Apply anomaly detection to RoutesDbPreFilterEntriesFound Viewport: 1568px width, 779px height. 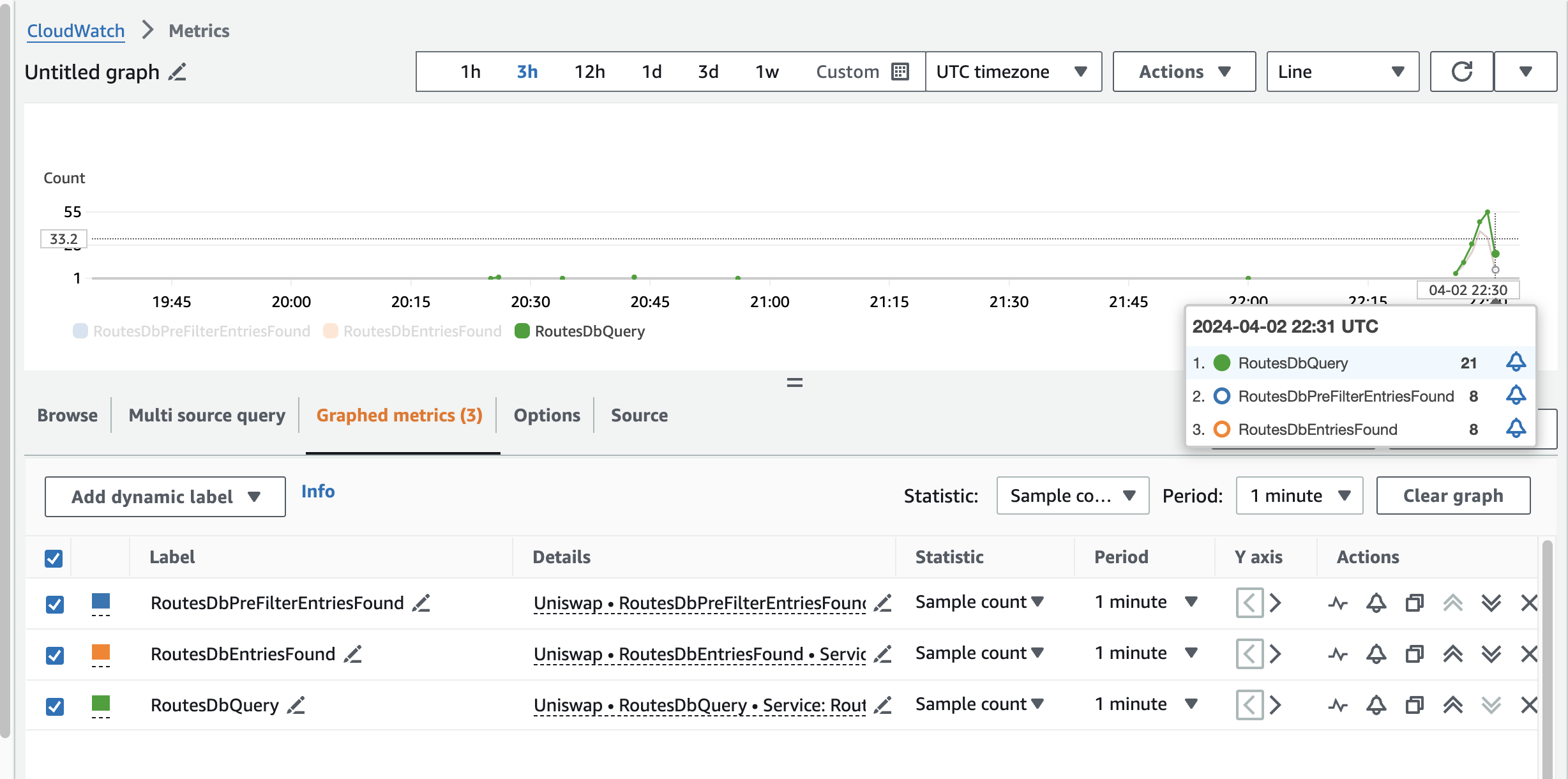(1338, 603)
